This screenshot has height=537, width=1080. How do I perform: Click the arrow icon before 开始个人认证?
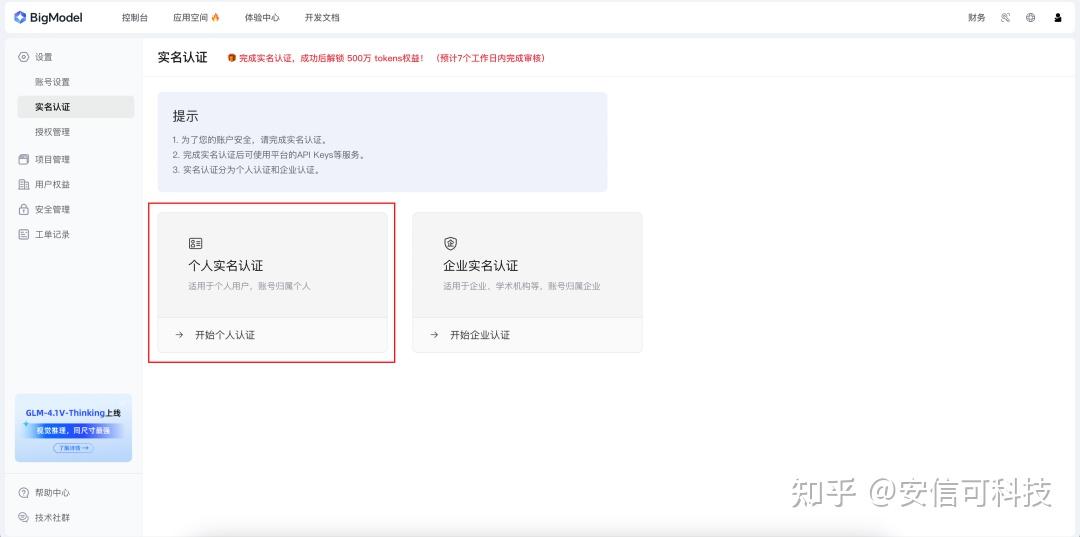pyautogui.click(x=179, y=335)
